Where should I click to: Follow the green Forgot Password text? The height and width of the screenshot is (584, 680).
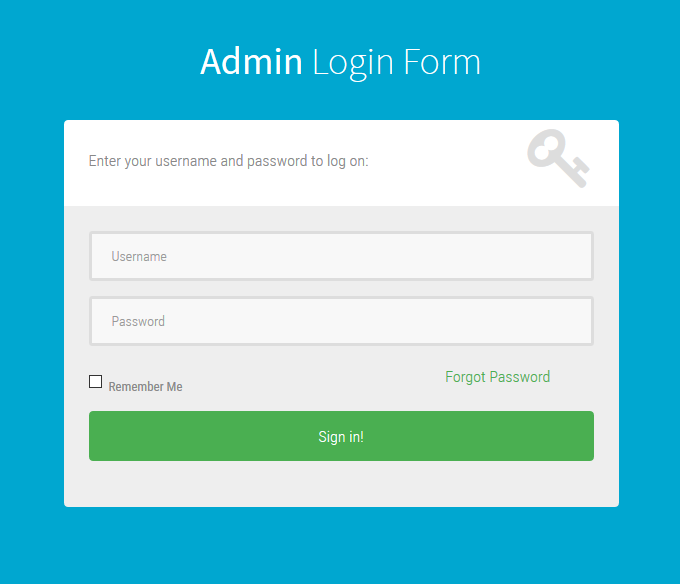497,377
